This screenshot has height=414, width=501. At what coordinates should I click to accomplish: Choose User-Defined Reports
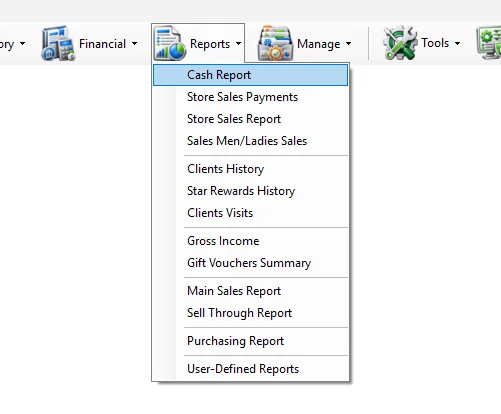point(250,369)
